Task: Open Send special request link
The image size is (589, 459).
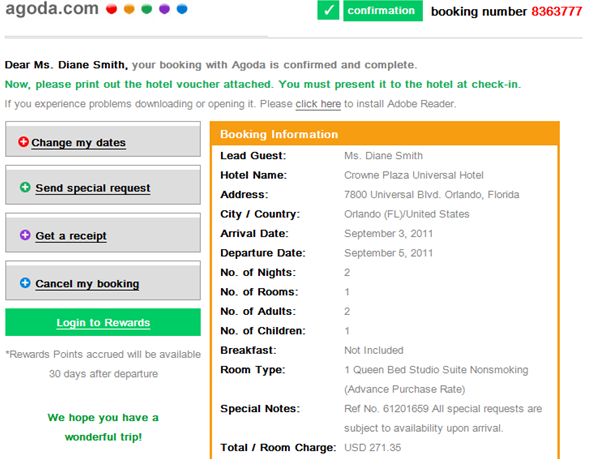Action: click(x=93, y=188)
